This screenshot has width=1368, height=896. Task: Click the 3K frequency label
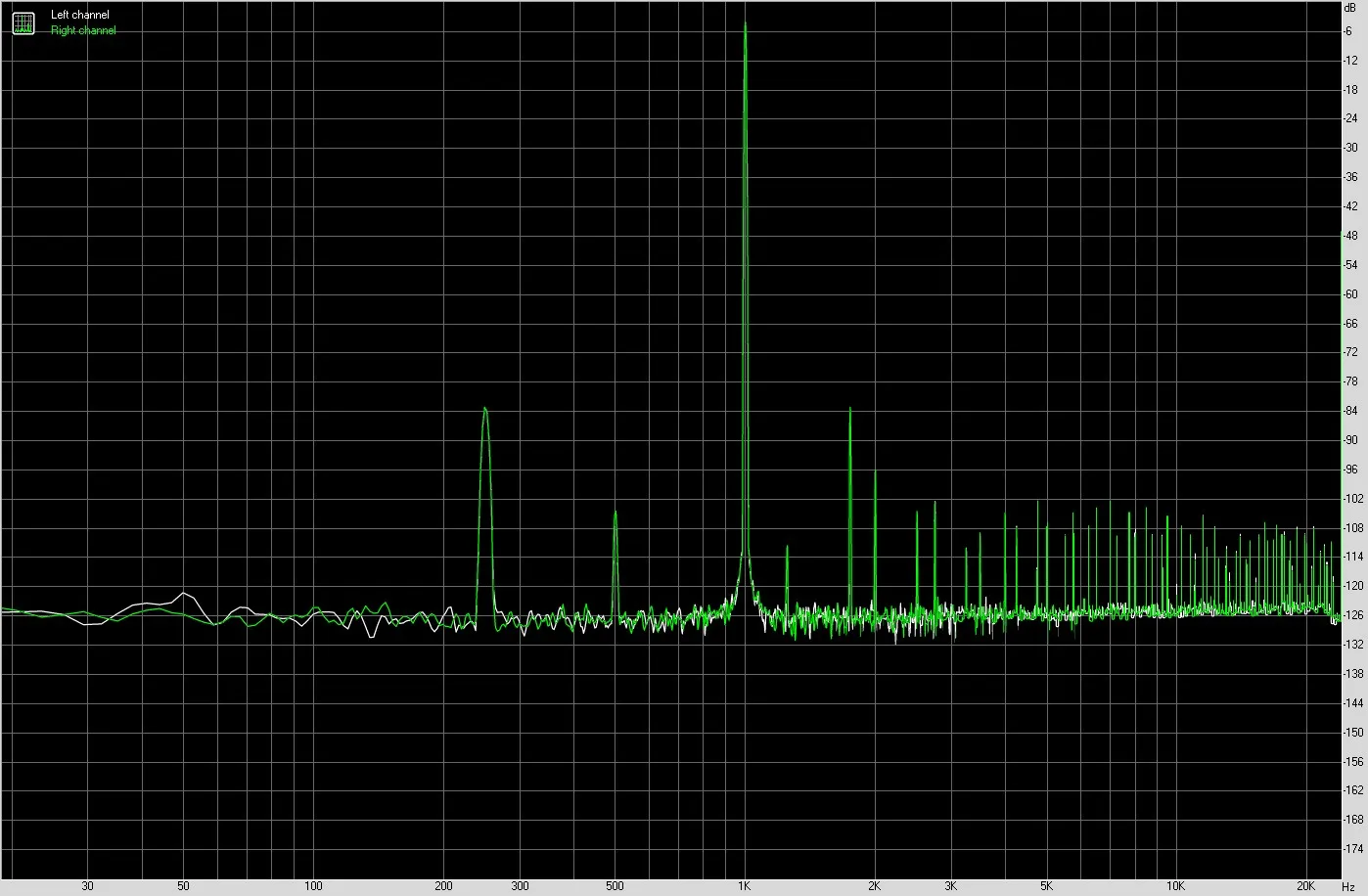tap(951, 886)
